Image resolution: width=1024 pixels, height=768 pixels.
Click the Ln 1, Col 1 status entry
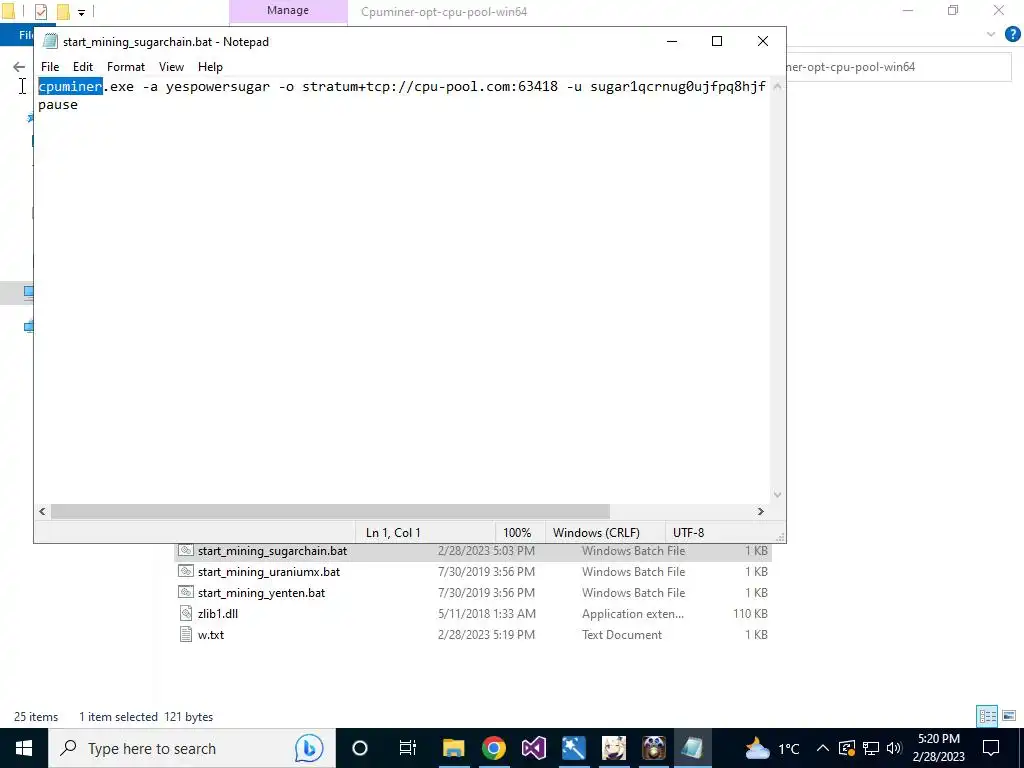pyautogui.click(x=393, y=533)
